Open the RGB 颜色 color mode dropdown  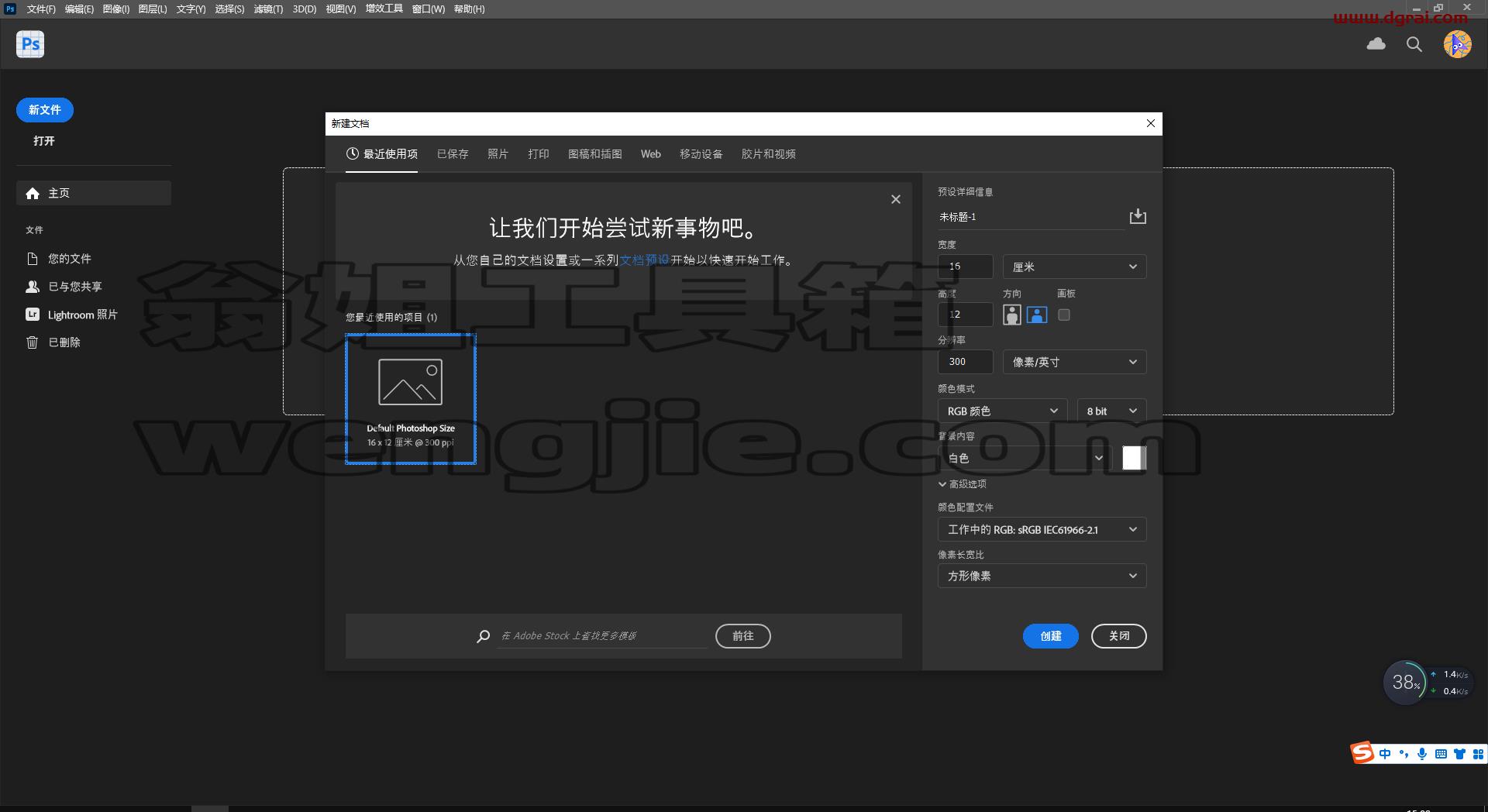pos(1003,411)
